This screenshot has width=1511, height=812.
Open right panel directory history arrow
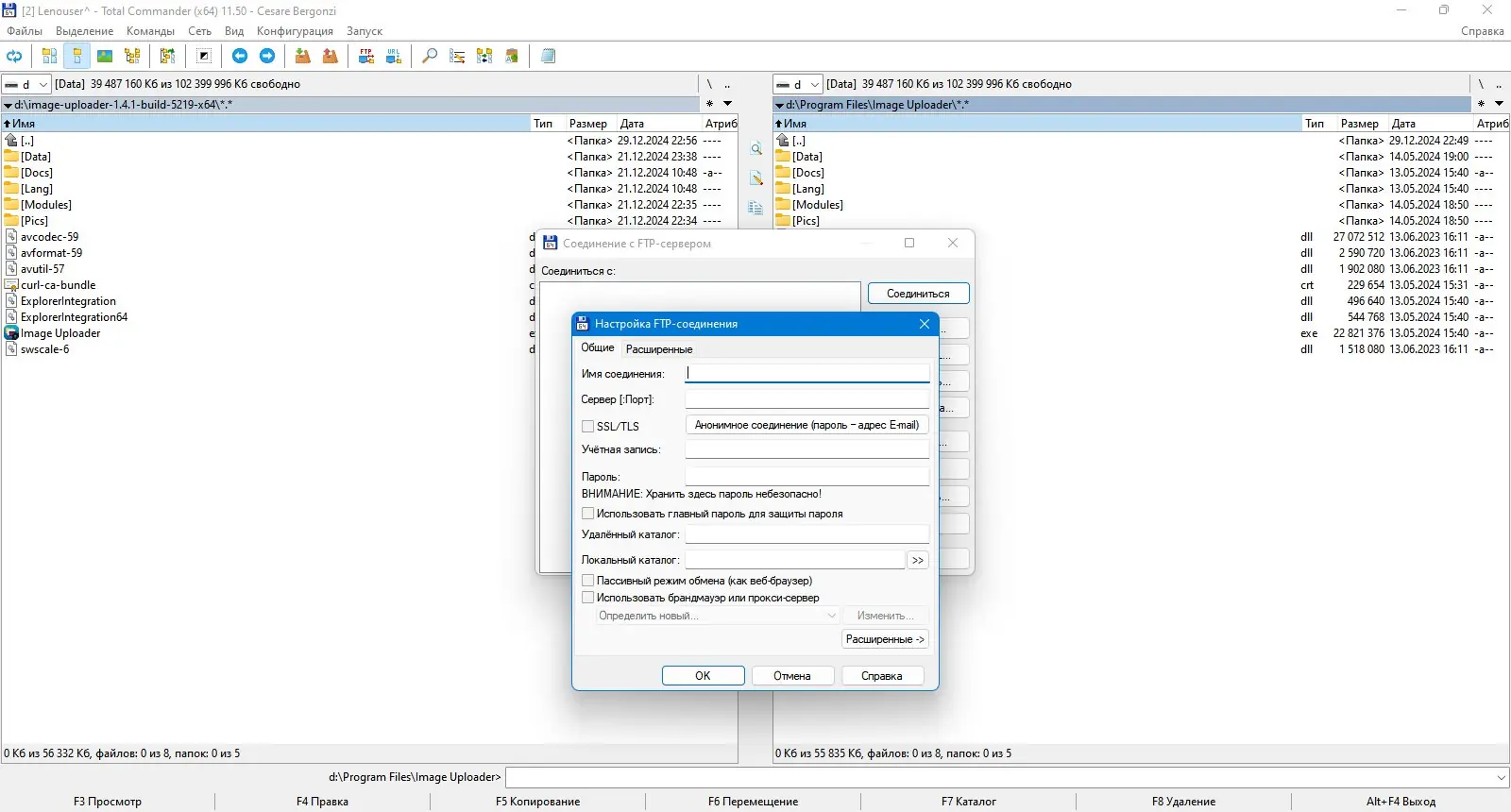point(1499,104)
